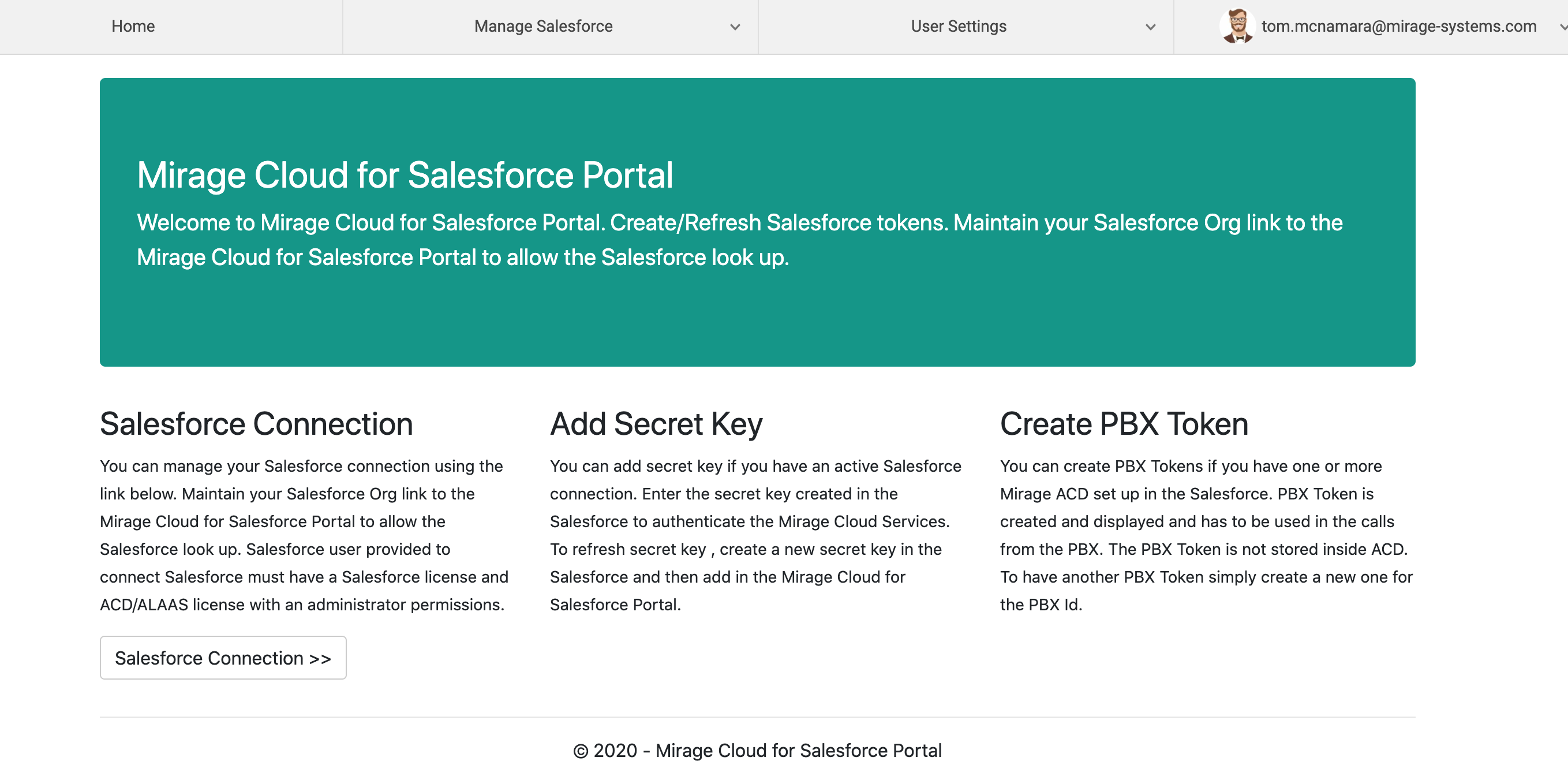Click the Salesforce Connection >> button
This screenshot has width=1568, height=772.
(223, 658)
